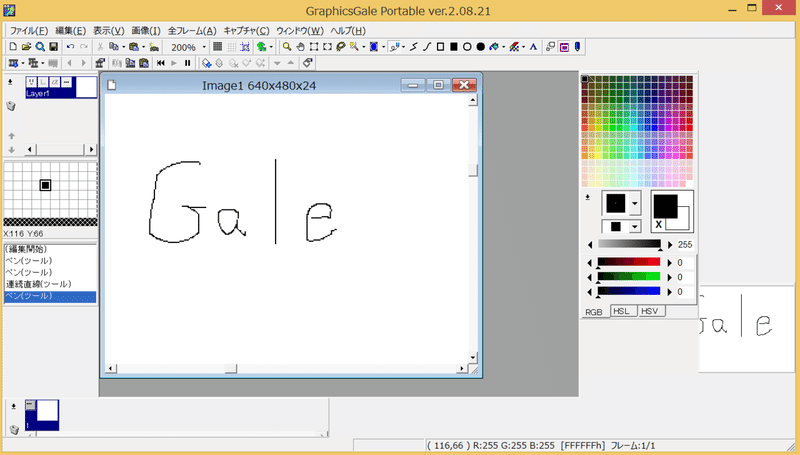Viewport: 800px width, 455px height.
Task: Select the Curve tool
Action: 427,47
